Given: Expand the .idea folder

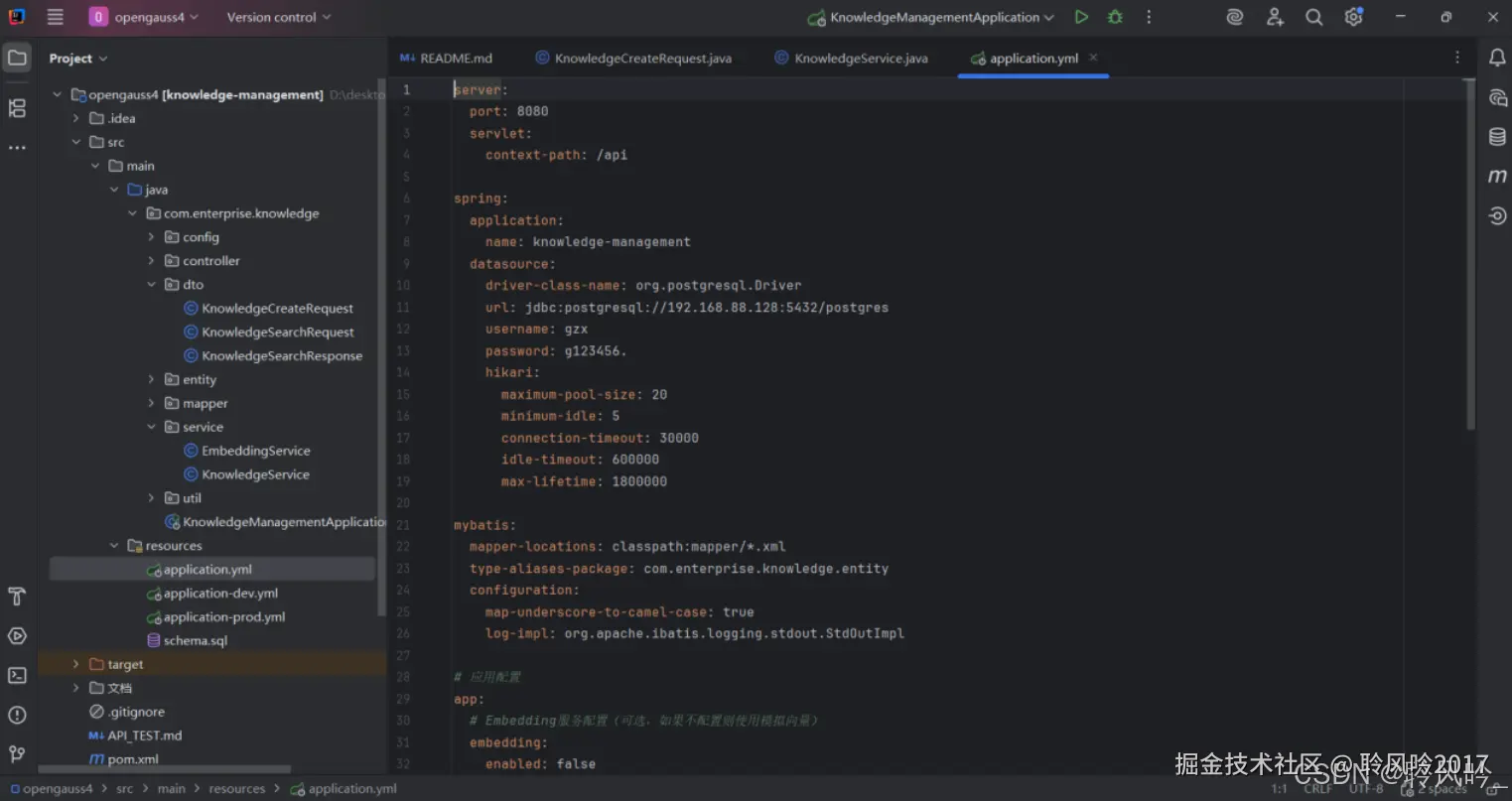Looking at the screenshot, I should (x=75, y=118).
